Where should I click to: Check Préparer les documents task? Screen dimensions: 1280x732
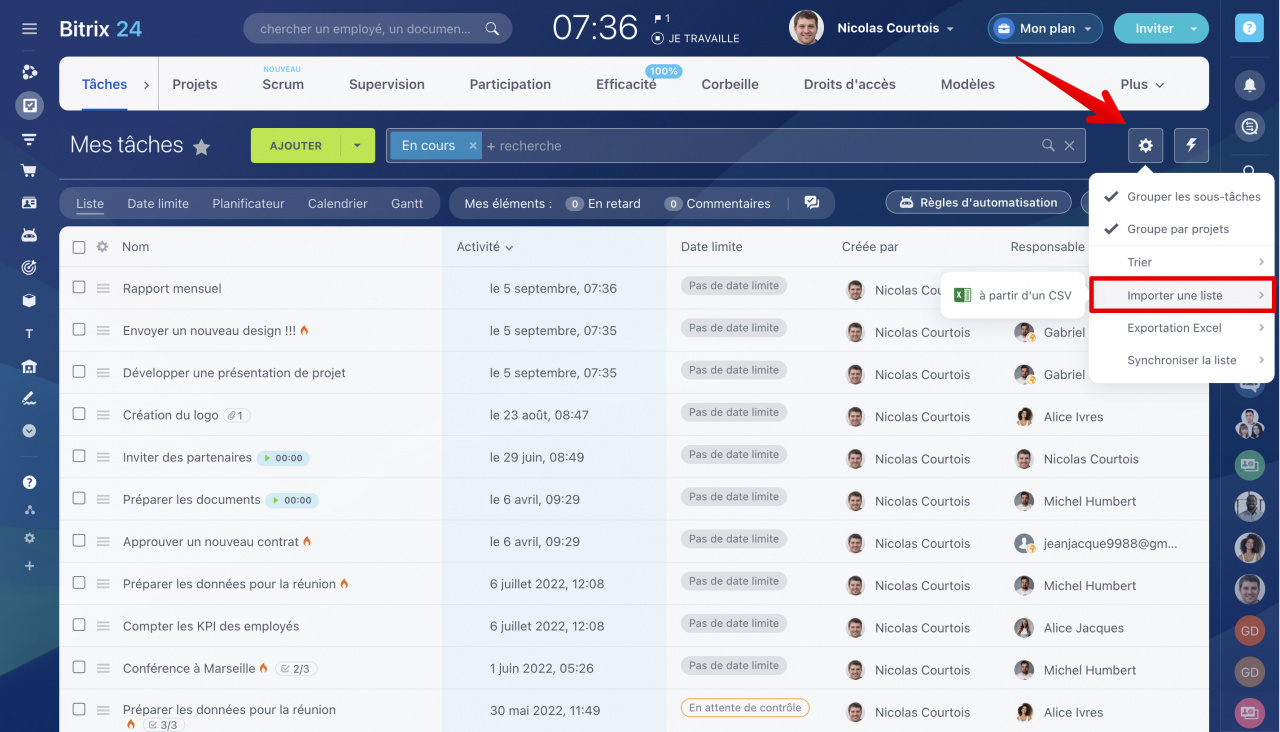tap(79, 497)
